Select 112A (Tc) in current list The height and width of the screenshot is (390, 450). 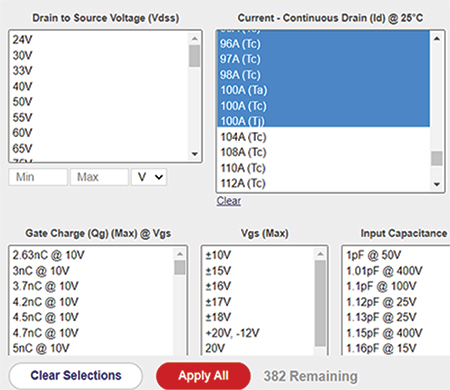(323, 183)
